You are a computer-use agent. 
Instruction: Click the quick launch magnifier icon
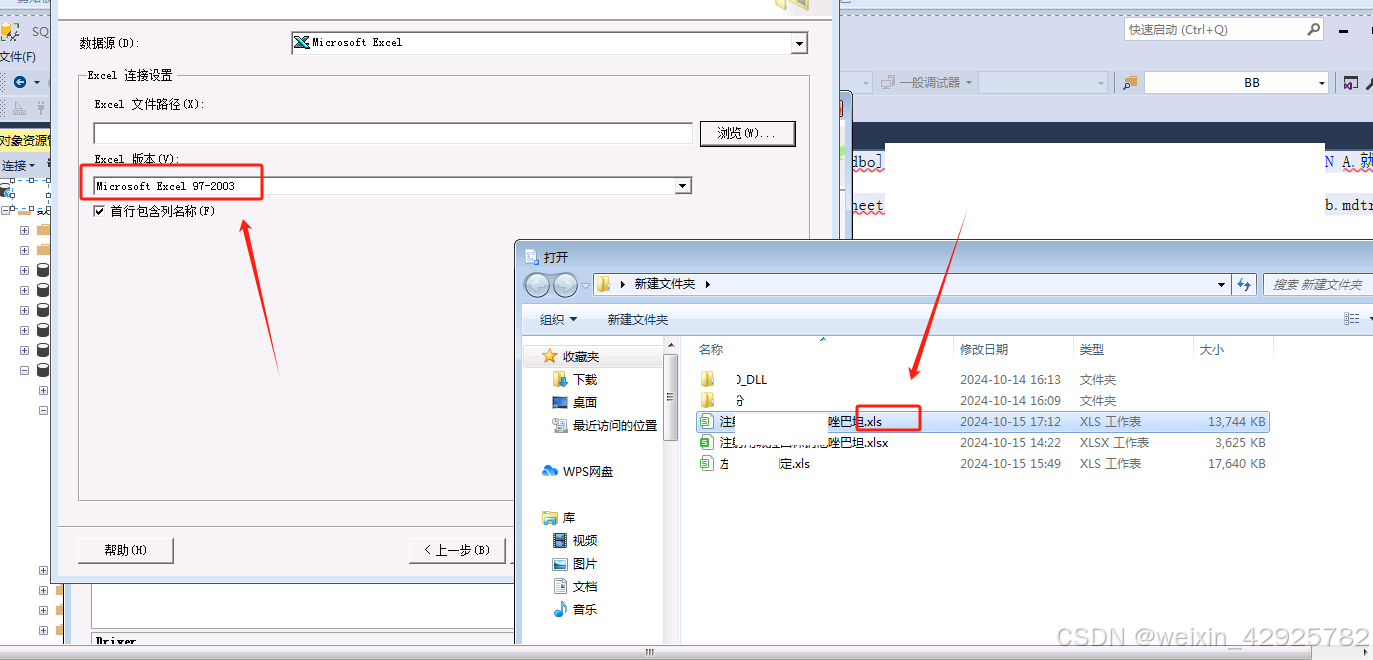[x=1314, y=30]
